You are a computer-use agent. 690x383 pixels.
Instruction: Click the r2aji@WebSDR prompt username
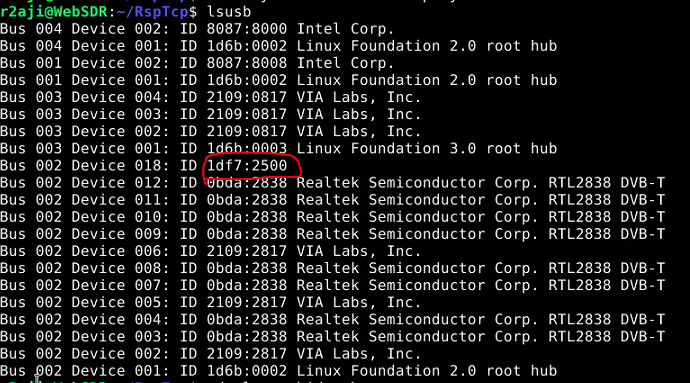[54, 11]
